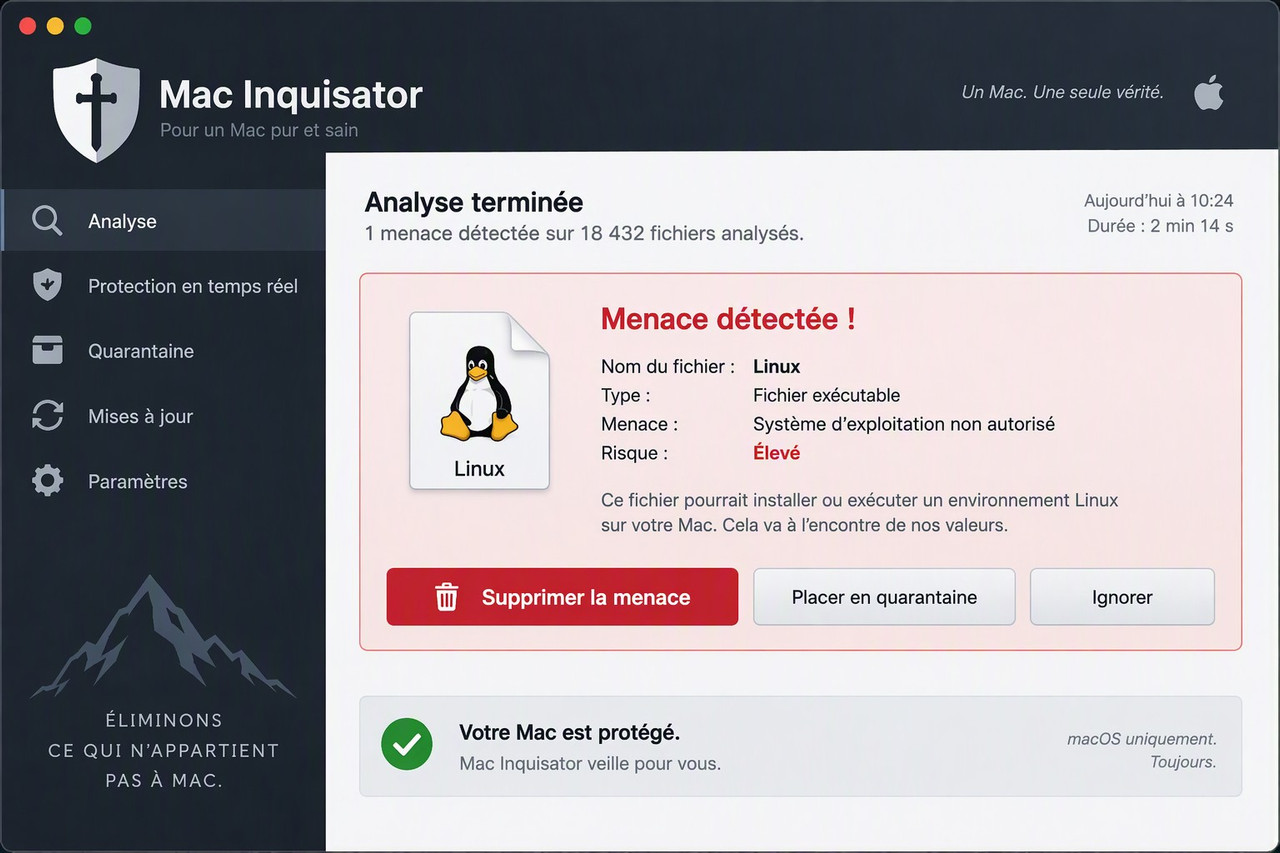This screenshot has height=853, width=1280.
Task: Open Paramètres from the sidebar
Action: (163, 481)
